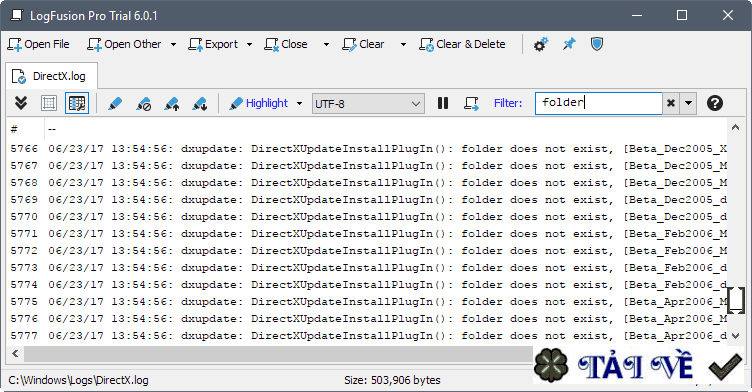Expand the Open Other dropdown arrow

pos(173,44)
